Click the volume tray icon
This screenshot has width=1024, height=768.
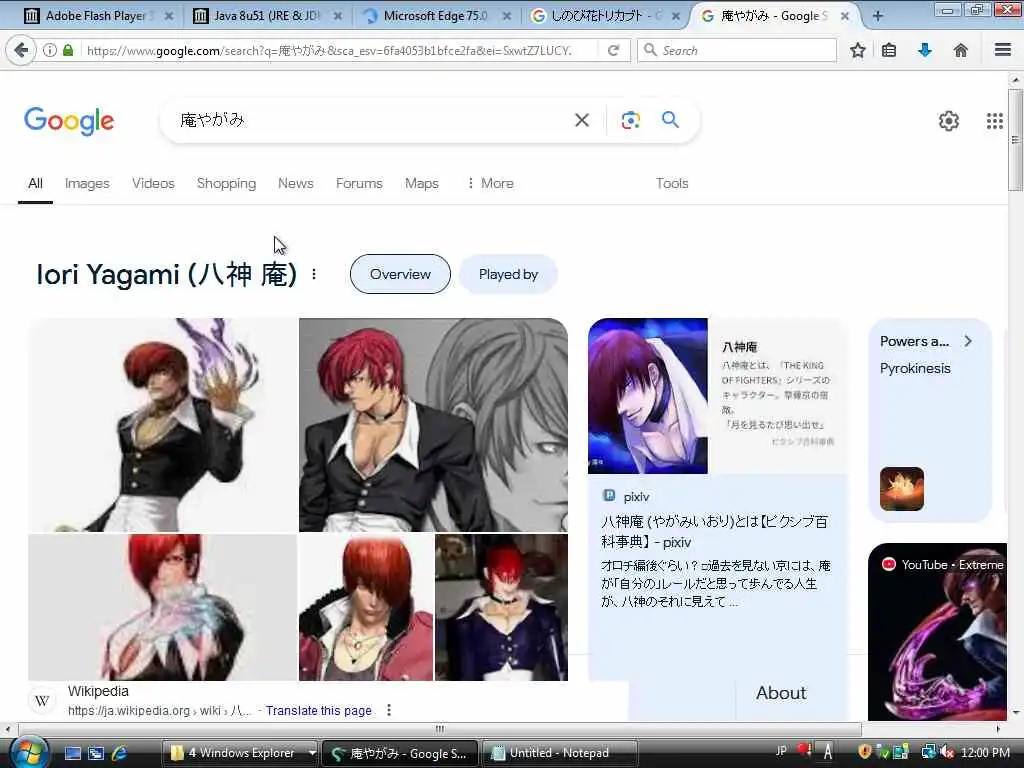[948, 752]
